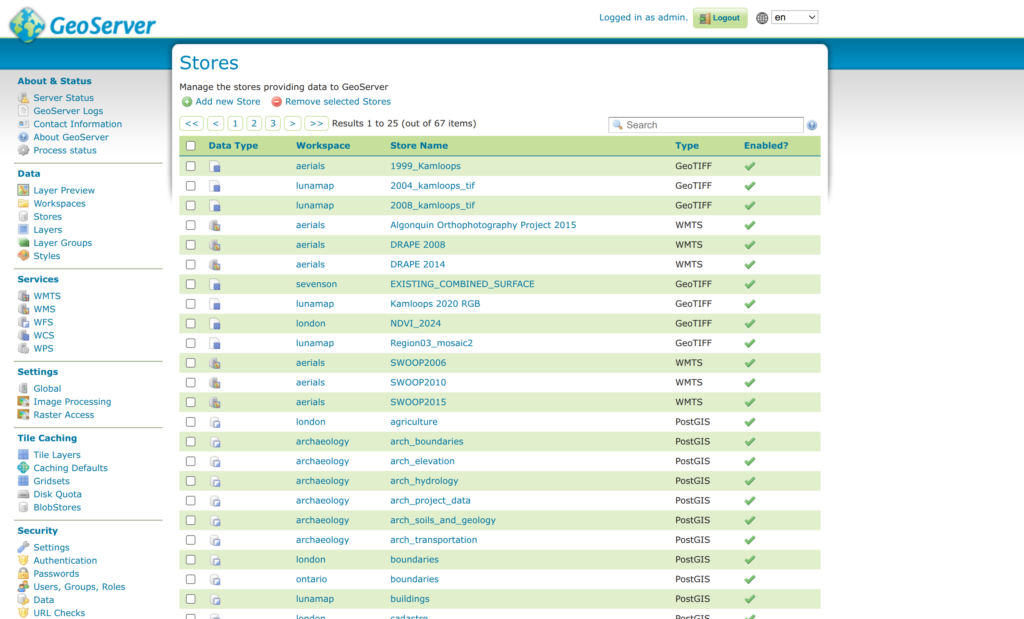Click the Add new Store green plus icon
The height and width of the screenshot is (619, 1024).
187,102
